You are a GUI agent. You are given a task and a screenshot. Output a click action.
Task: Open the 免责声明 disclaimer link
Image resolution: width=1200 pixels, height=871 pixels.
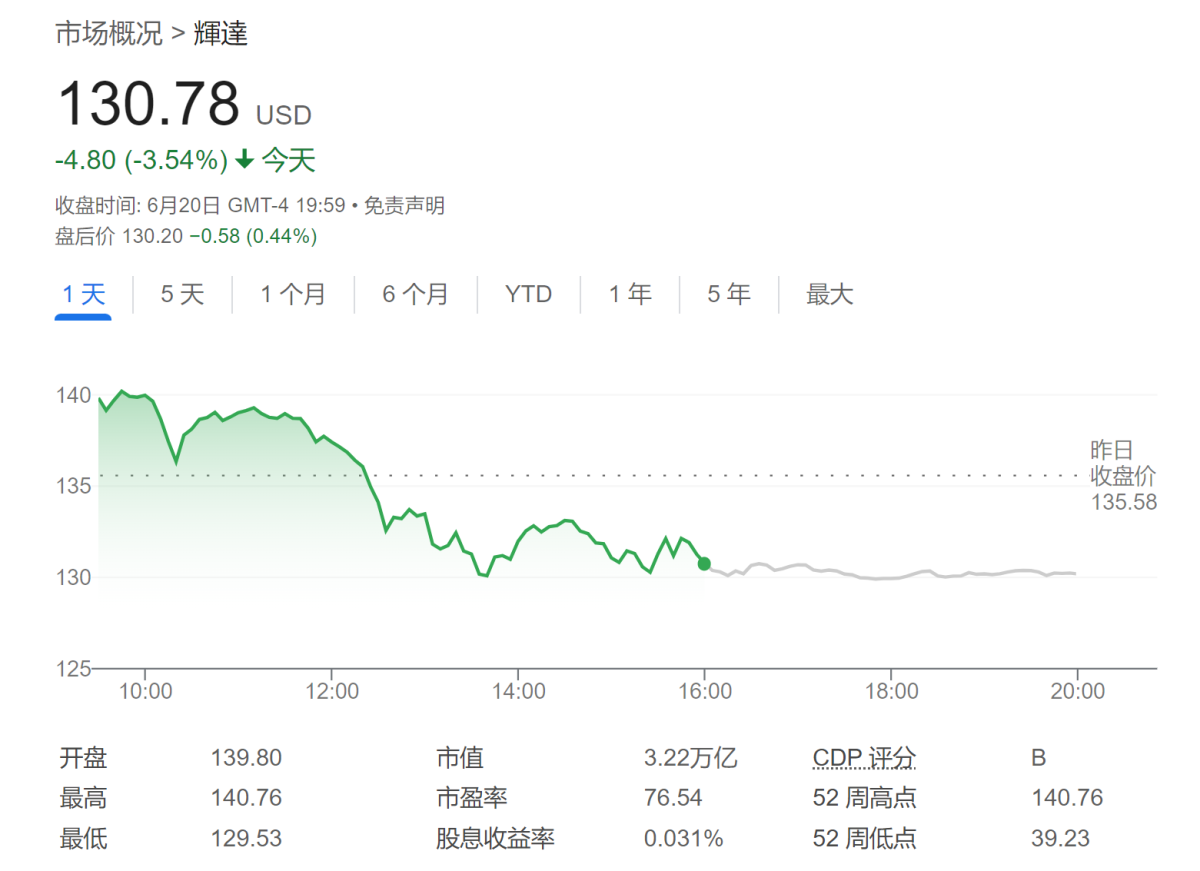[409, 205]
